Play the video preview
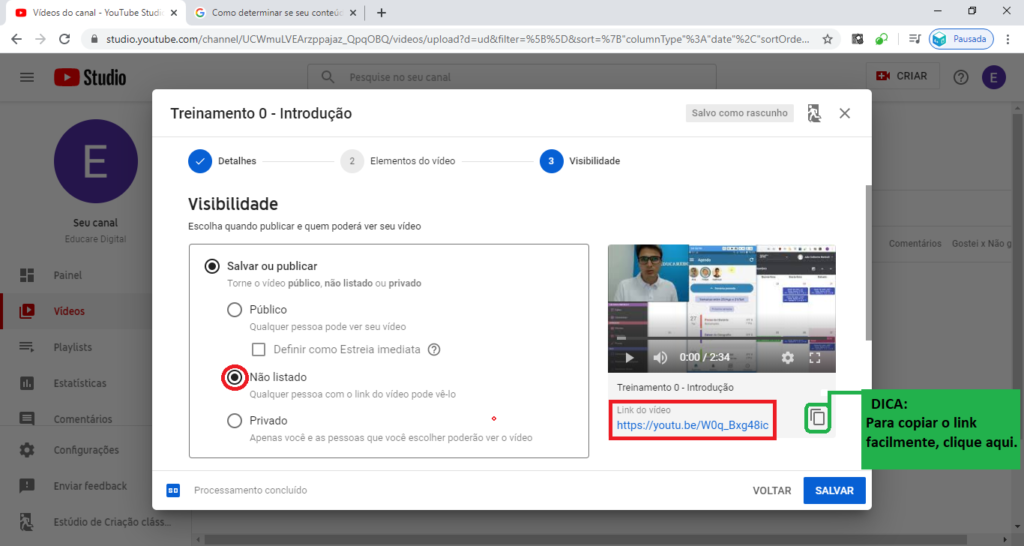The height and width of the screenshot is (546, 1024). (x=629, y=357)
